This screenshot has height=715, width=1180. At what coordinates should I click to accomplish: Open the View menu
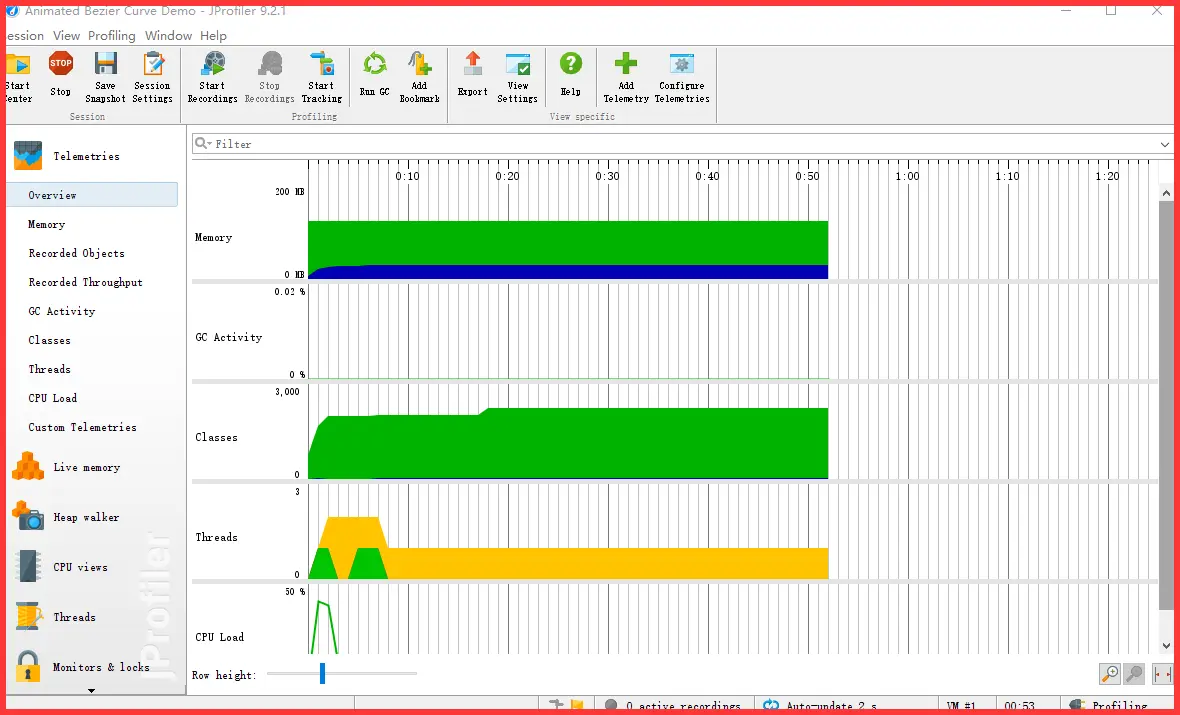point(66,35)
